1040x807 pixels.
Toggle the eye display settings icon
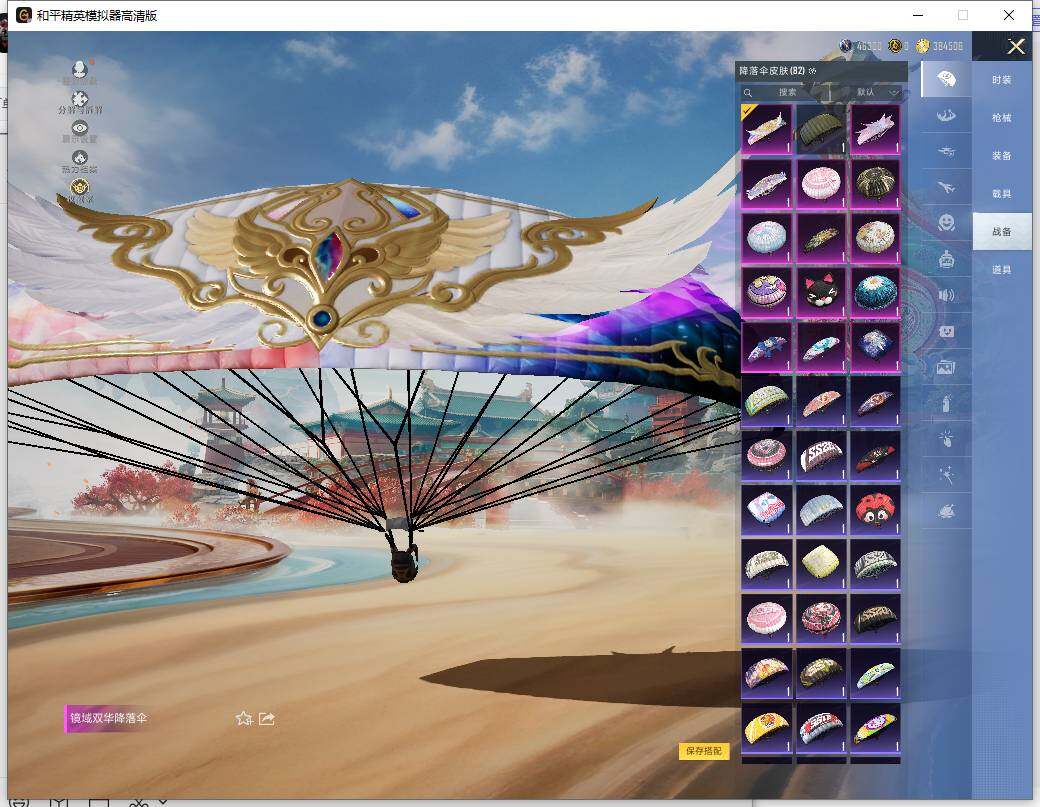(80, 128)
